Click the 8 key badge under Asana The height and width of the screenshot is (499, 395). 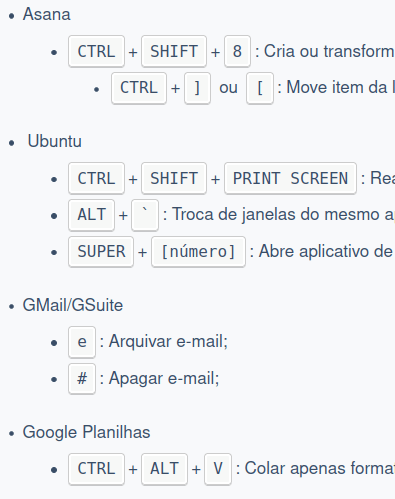[x=237, y=51]
